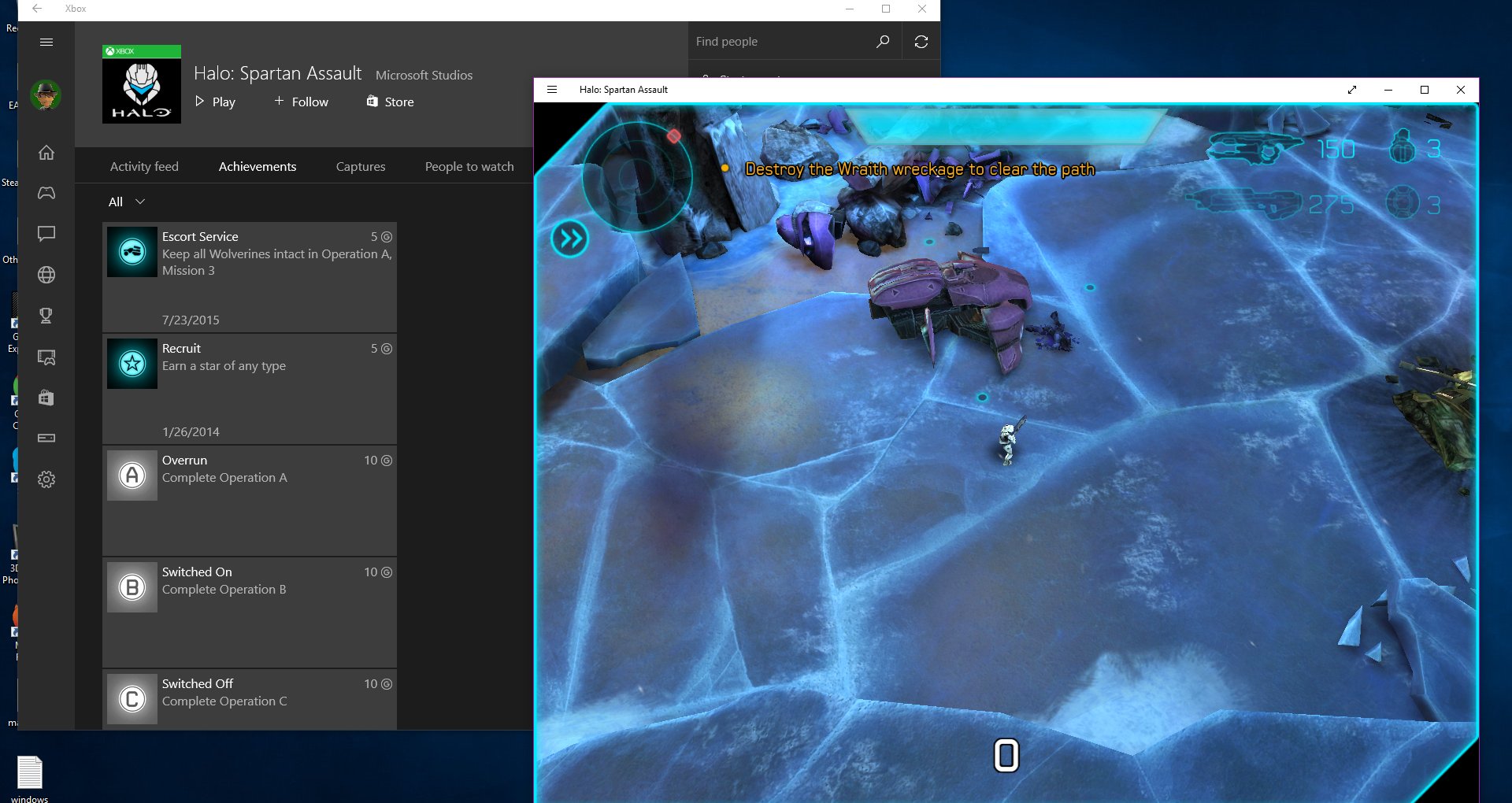Click the refresh icon next to search
The width and height of the screenshot is (1512, 803).
(921, 42)
